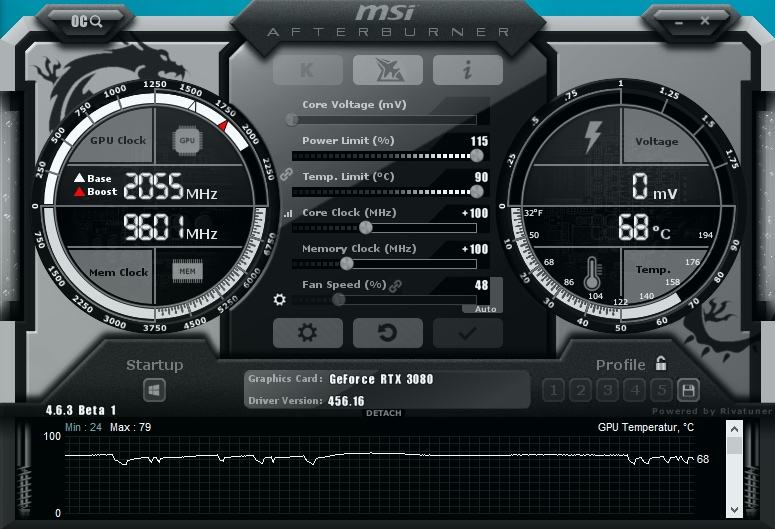Click the 2055 MHz GPU clock reading
The image size is (775, 529).
(x=170, y=186)
